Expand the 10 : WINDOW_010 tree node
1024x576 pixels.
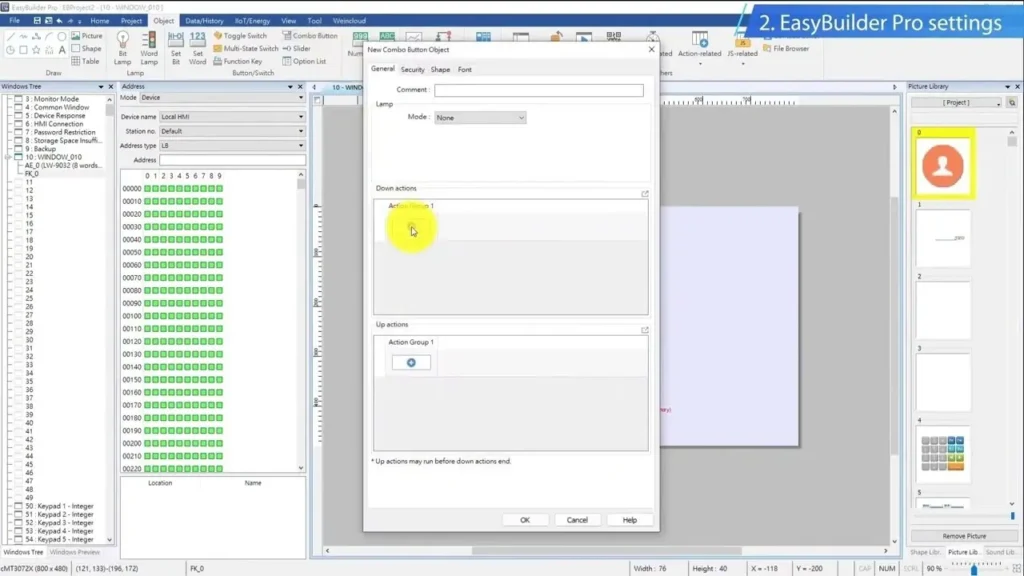pyautogui.click(x=8, y=157)
